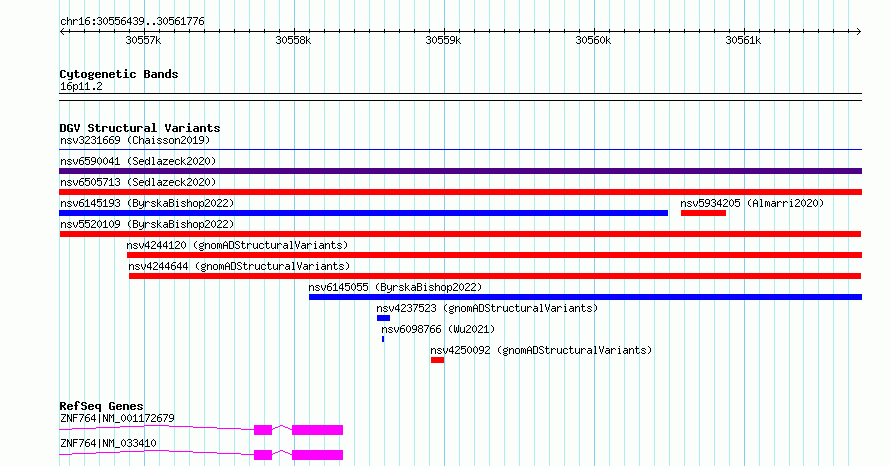Click the nsv4244644 (gnomADStructuralVariants) label
The image size is (890, 466).
(x=239, y=266)
